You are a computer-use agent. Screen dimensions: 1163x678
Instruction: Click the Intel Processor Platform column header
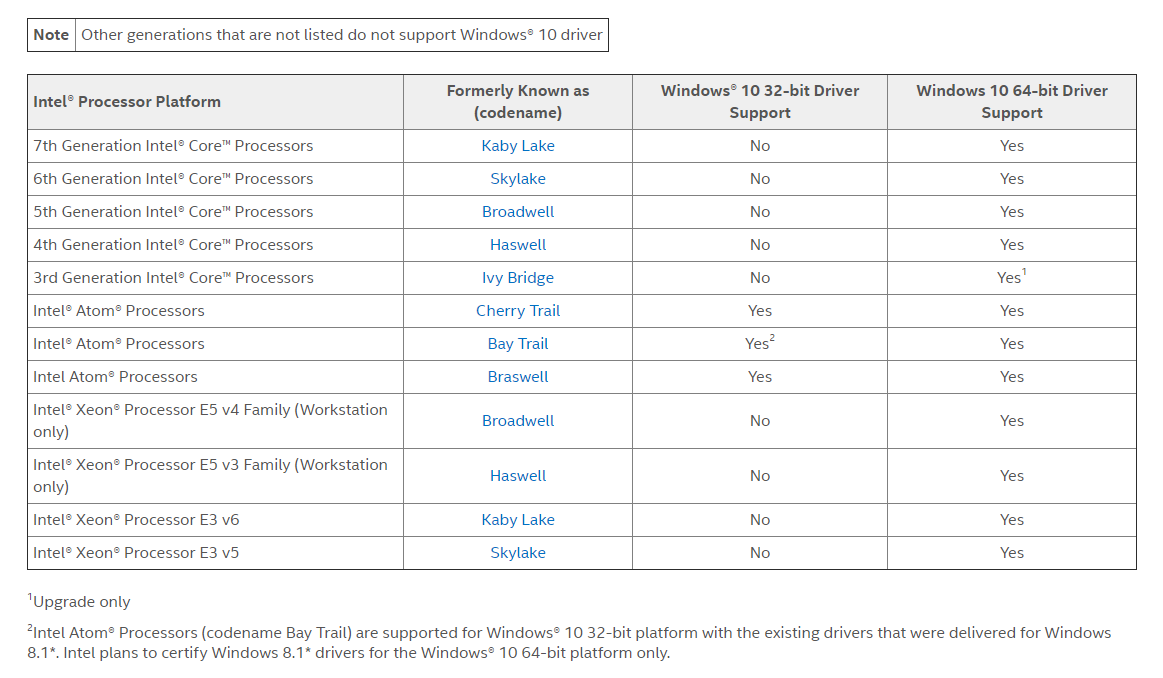click(127, 101)
